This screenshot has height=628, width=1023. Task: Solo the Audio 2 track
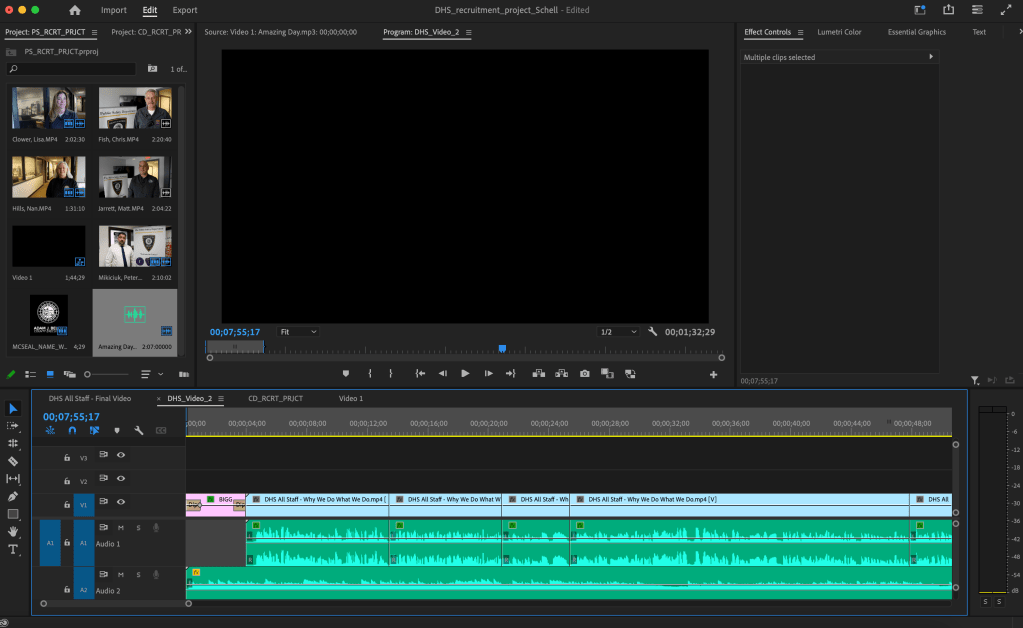(138, 575)
